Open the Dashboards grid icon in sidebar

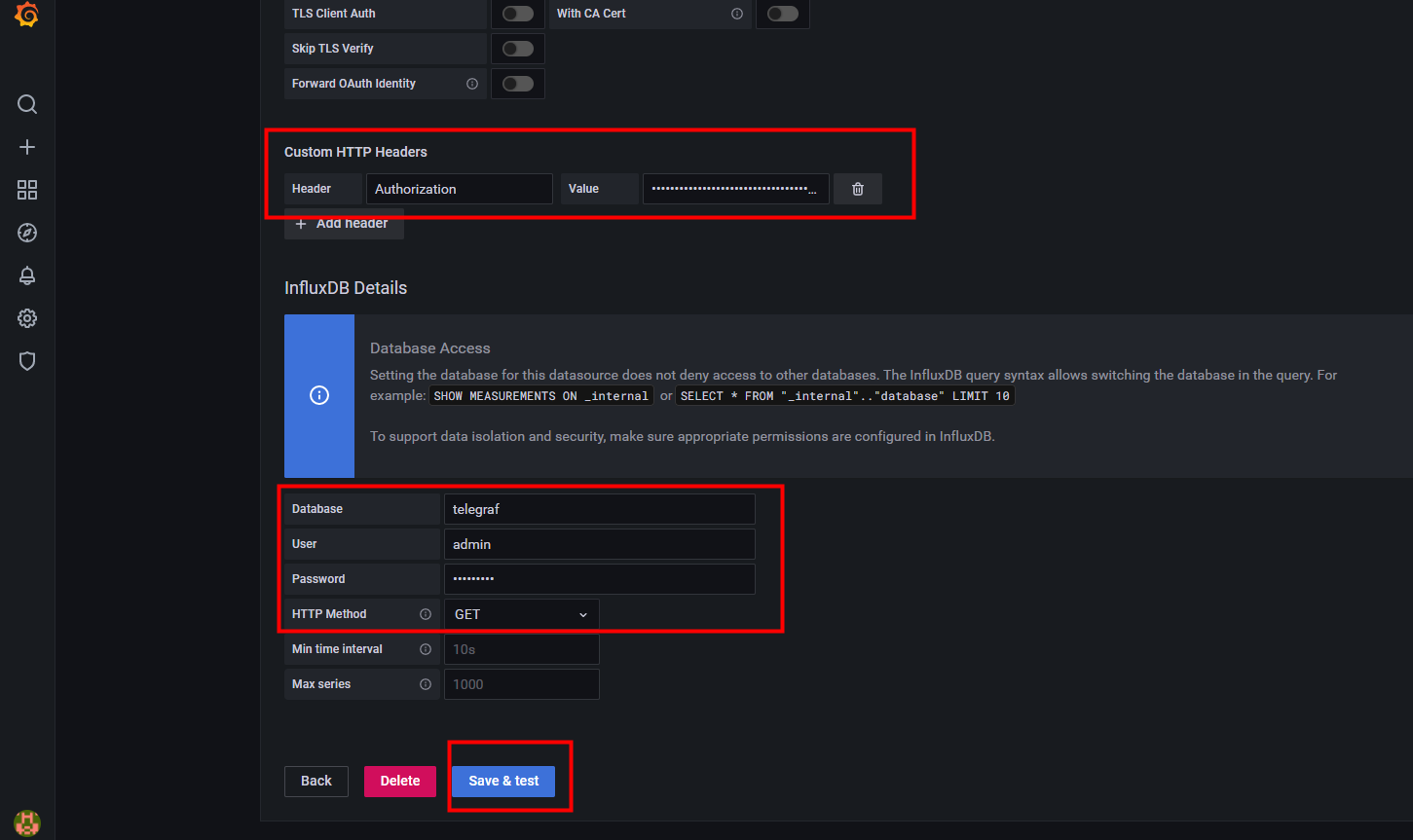(27, 190)
